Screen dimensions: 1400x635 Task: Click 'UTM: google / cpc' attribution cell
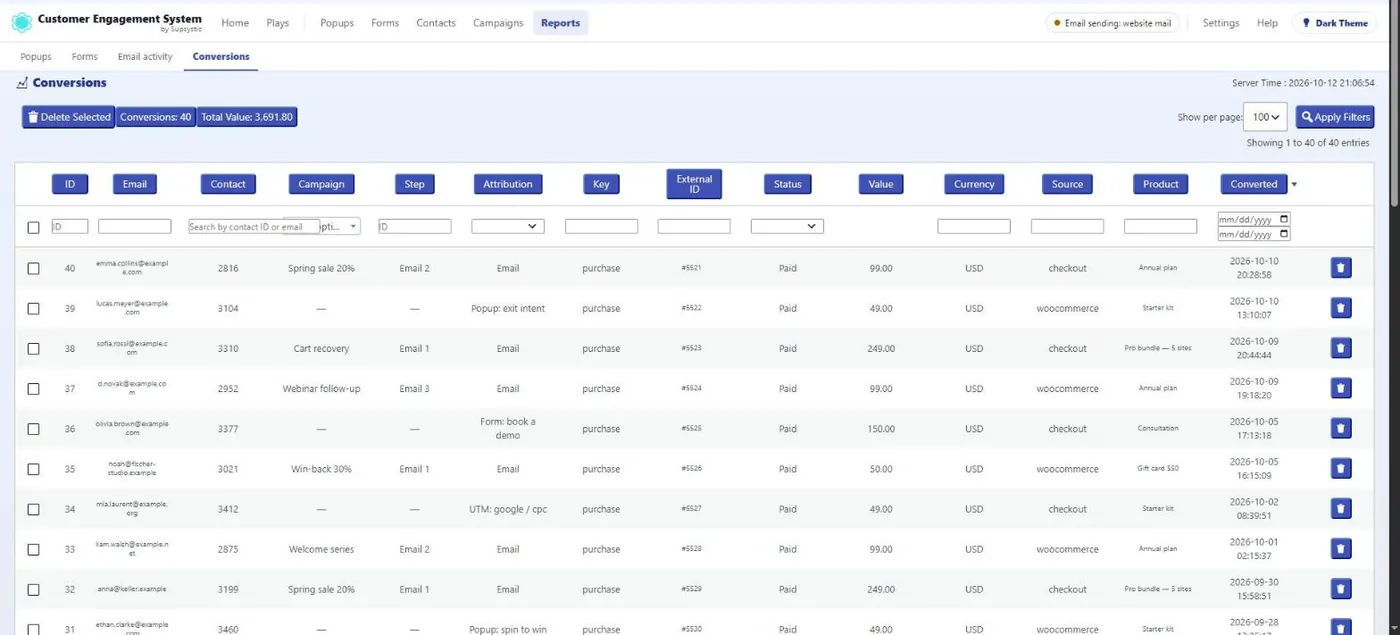(508, 509)
